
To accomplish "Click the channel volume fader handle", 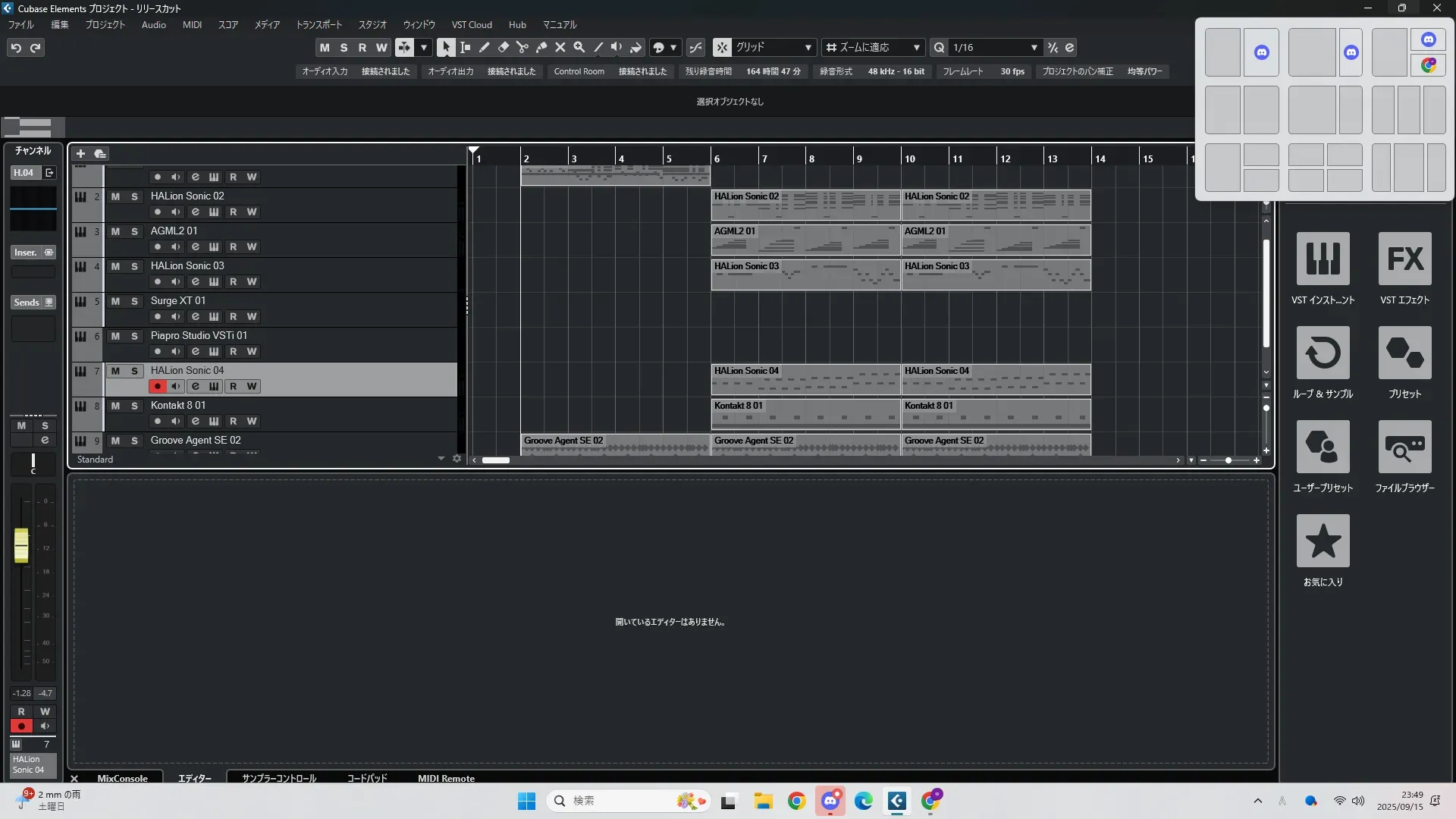I will 21,544.
